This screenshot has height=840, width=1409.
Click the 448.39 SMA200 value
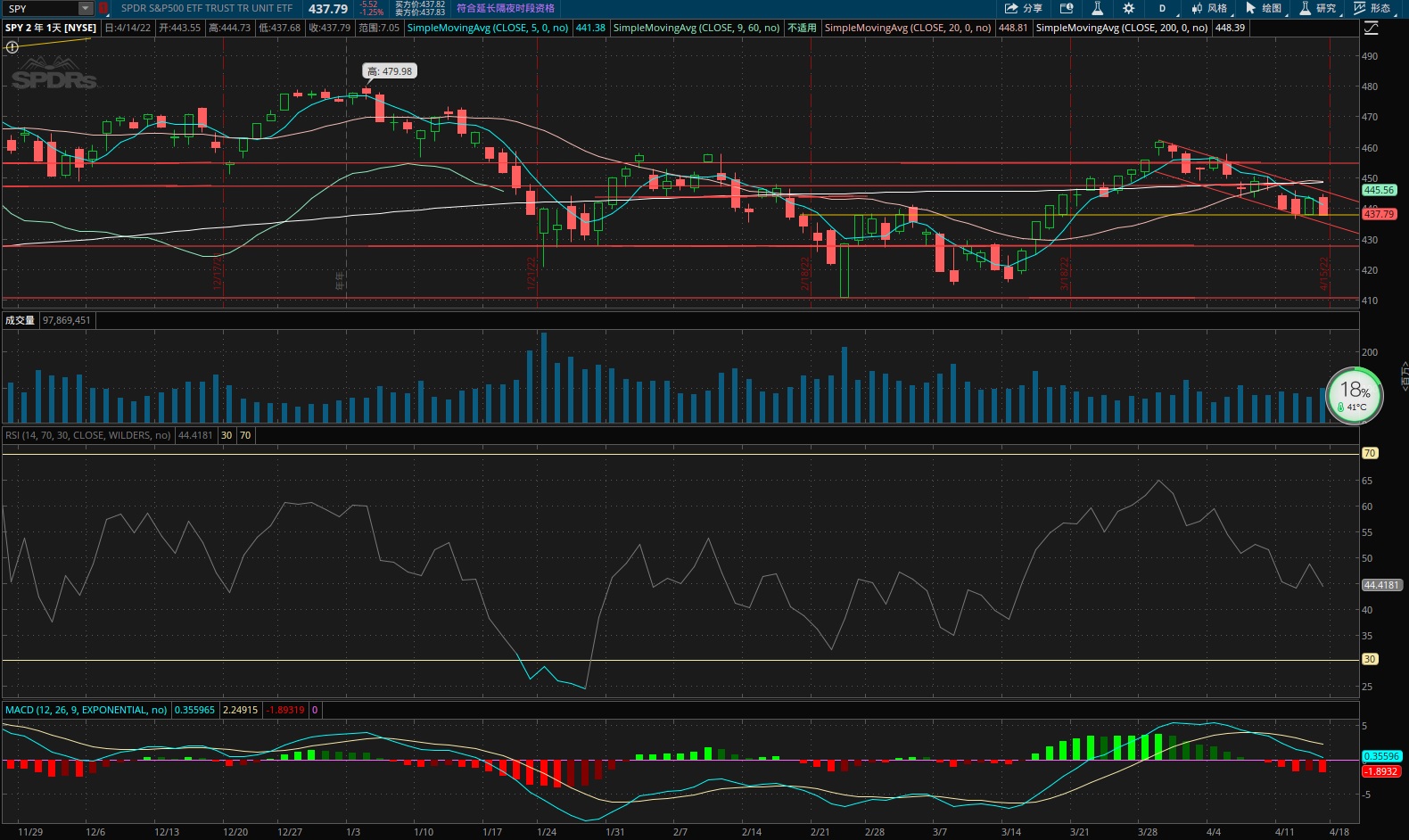(1231, 28)
